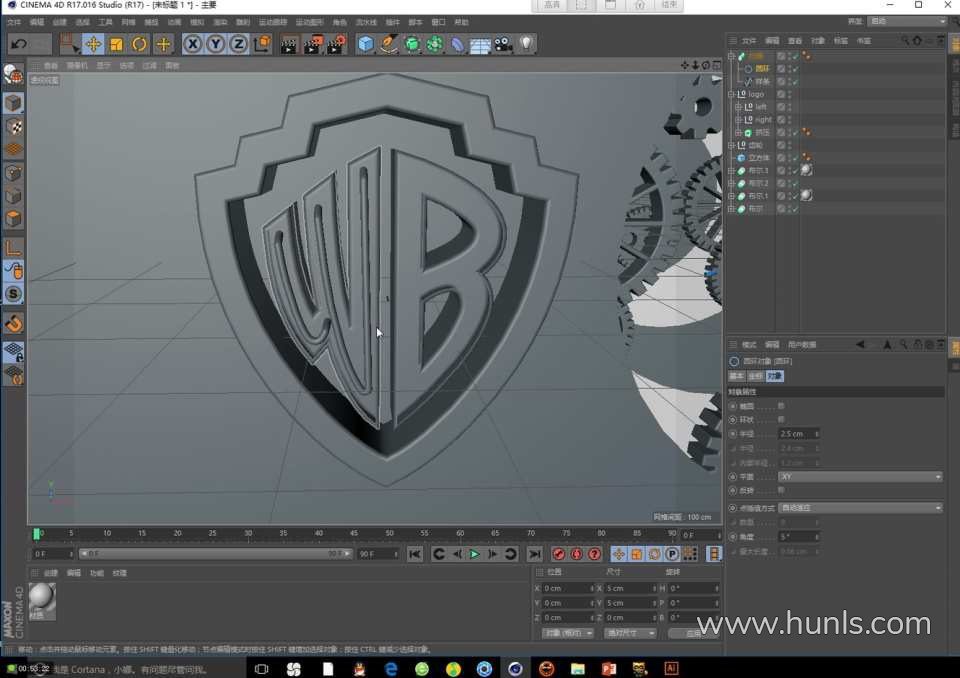The width and height of the screenshot is (960, 678).
Task: Open the Render Settings clapperboard with gear
Action: (x=336, y=45)
